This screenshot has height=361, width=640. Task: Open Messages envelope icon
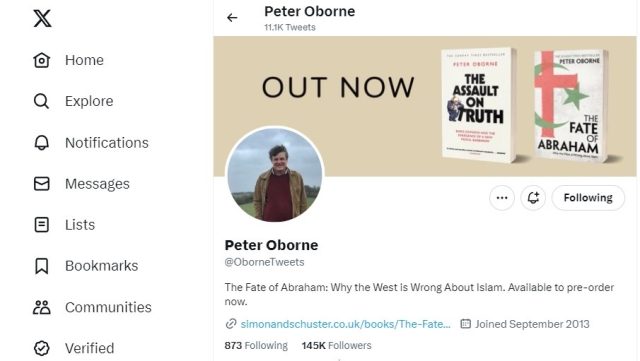[x=41, y=184]
